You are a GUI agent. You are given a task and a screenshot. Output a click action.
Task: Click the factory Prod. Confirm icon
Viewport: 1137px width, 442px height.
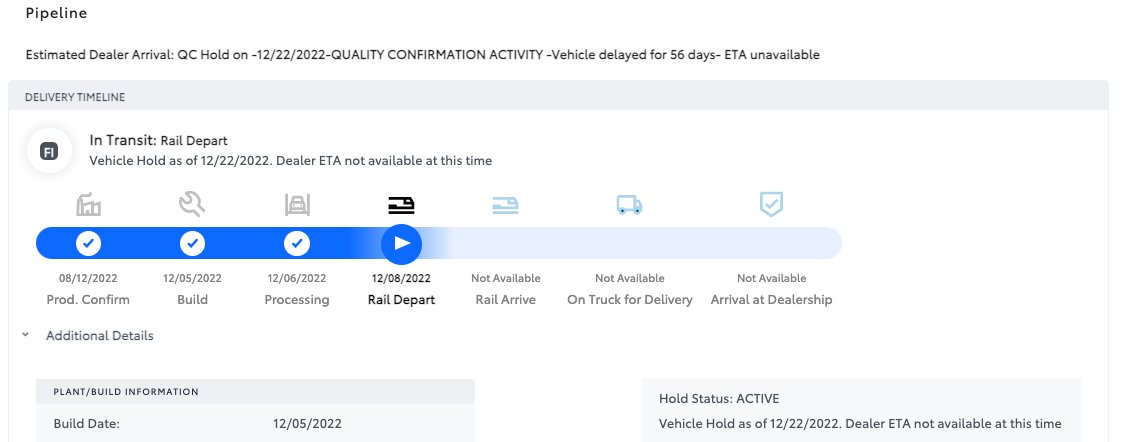point(88,205)
